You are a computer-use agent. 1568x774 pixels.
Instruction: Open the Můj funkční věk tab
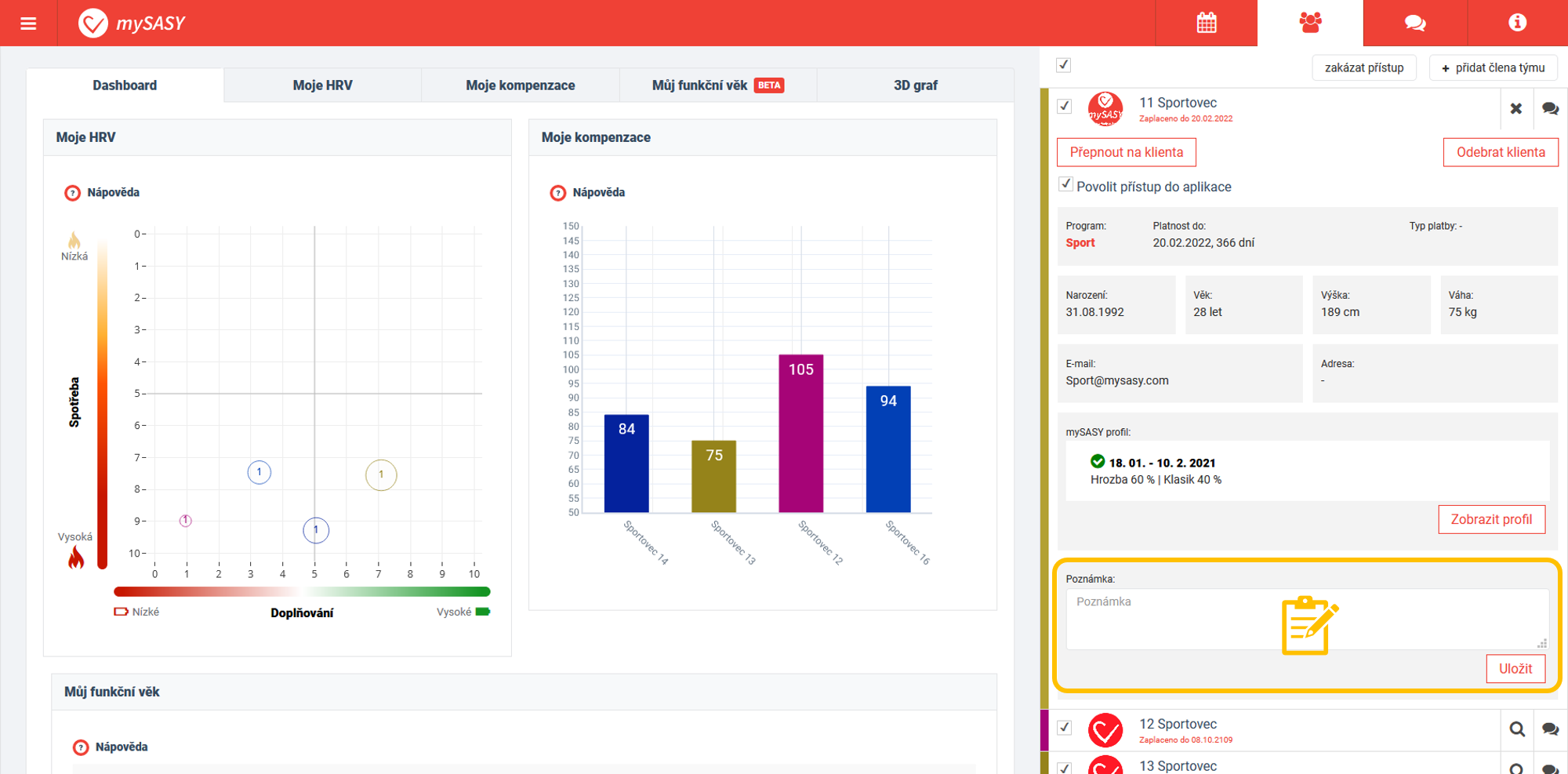[x=718, y=85]
